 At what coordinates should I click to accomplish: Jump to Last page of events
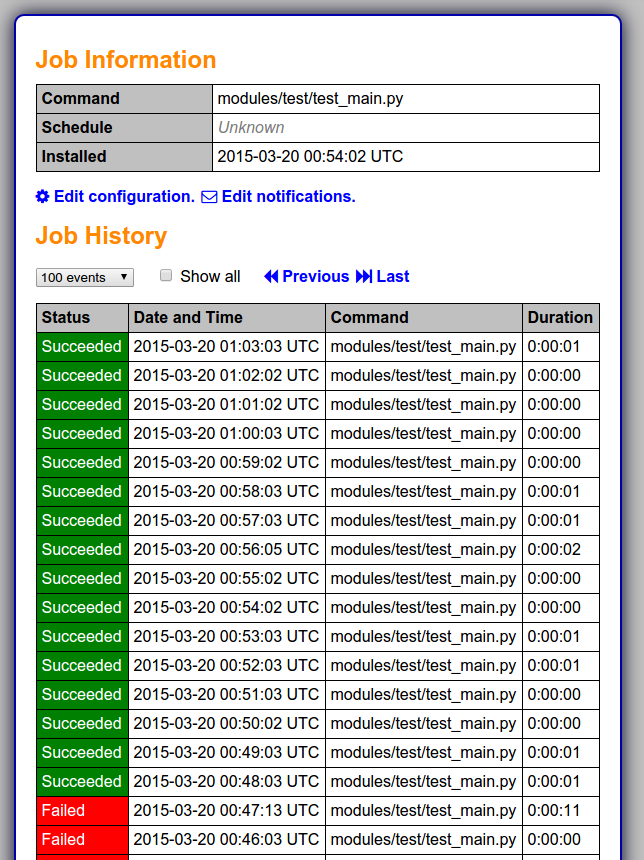pyautogui.click(x=393, y=276)
